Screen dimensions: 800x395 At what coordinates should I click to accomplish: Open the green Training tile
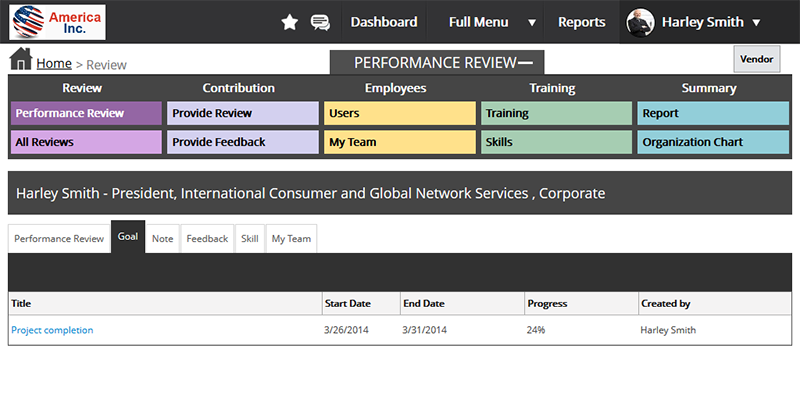(x=557, y=113)
